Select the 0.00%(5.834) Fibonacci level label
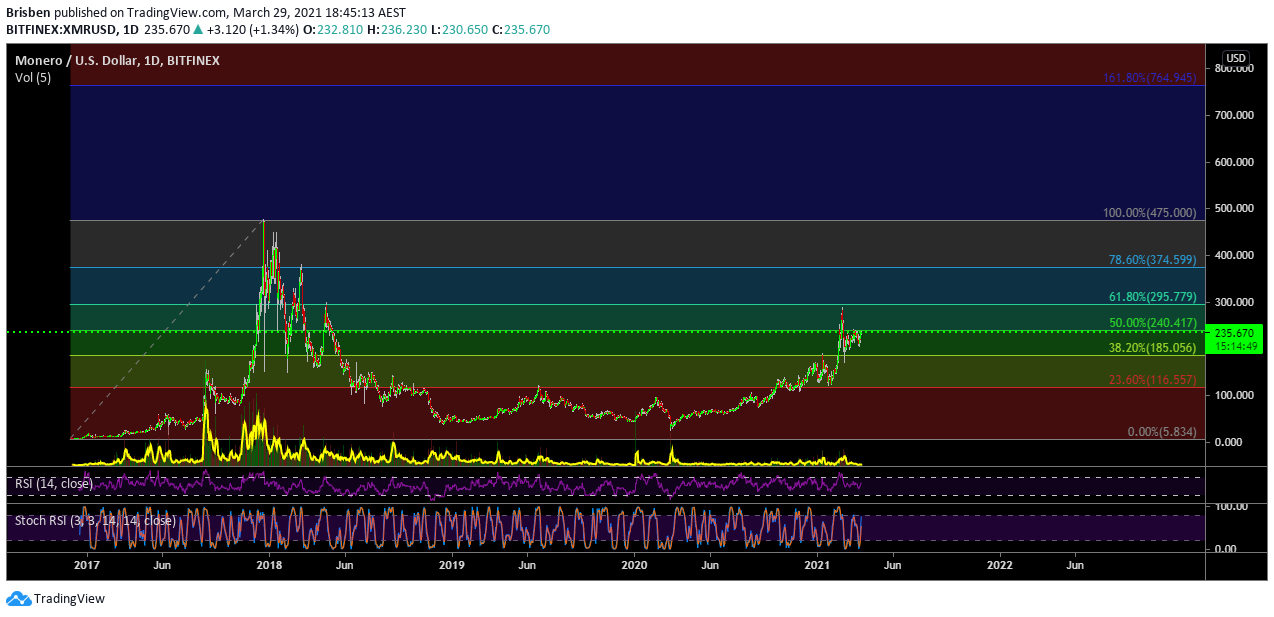Image resolution: width=1274 pixels, height=617 pixels. [x=1162, y=432]
